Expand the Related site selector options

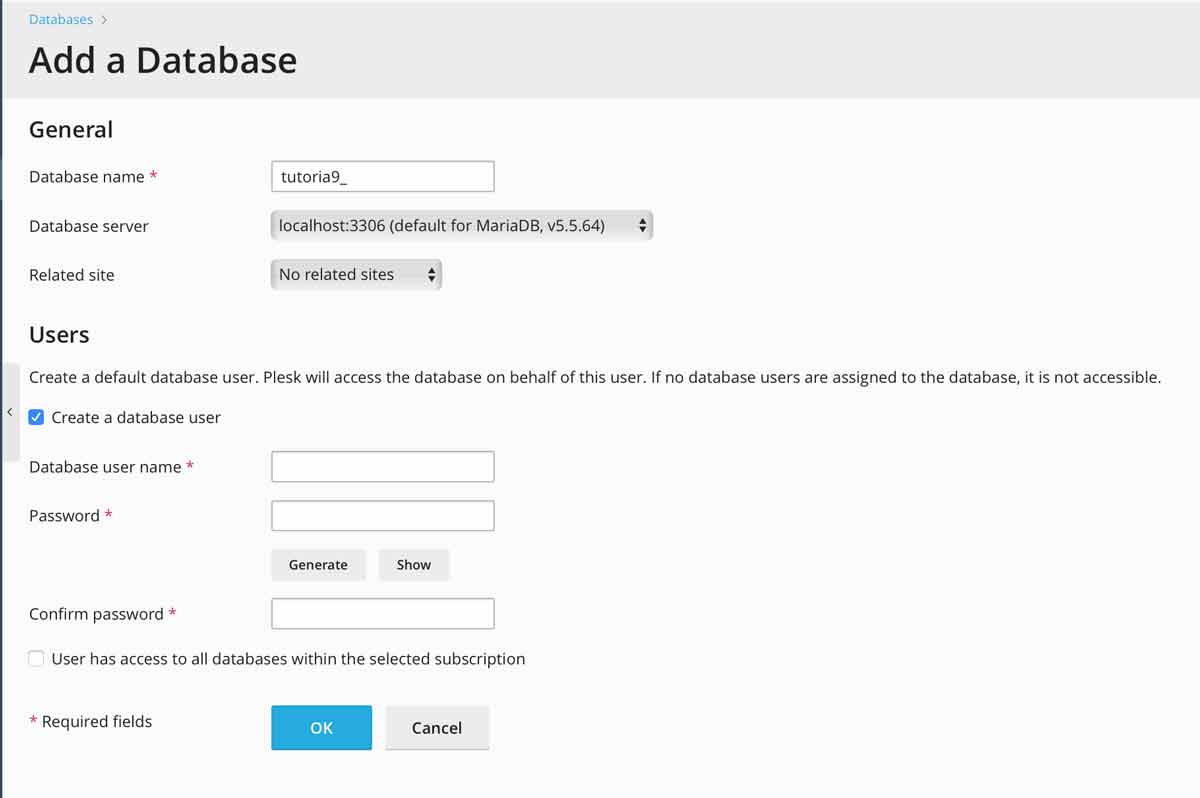pos(355,274)
